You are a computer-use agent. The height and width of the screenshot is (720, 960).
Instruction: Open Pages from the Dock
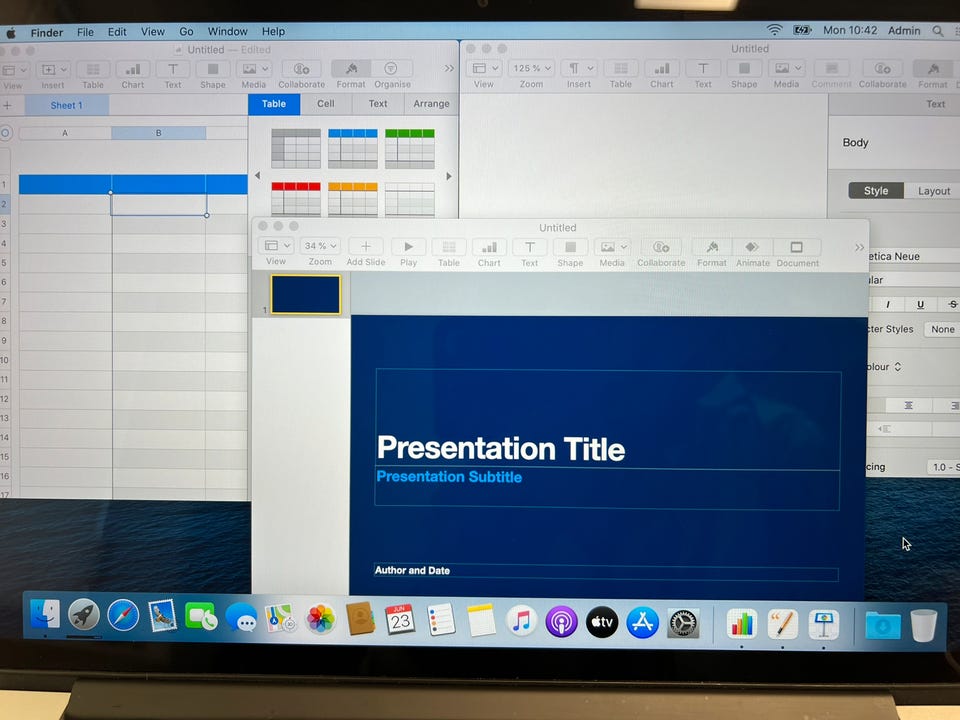pos(782,624)
